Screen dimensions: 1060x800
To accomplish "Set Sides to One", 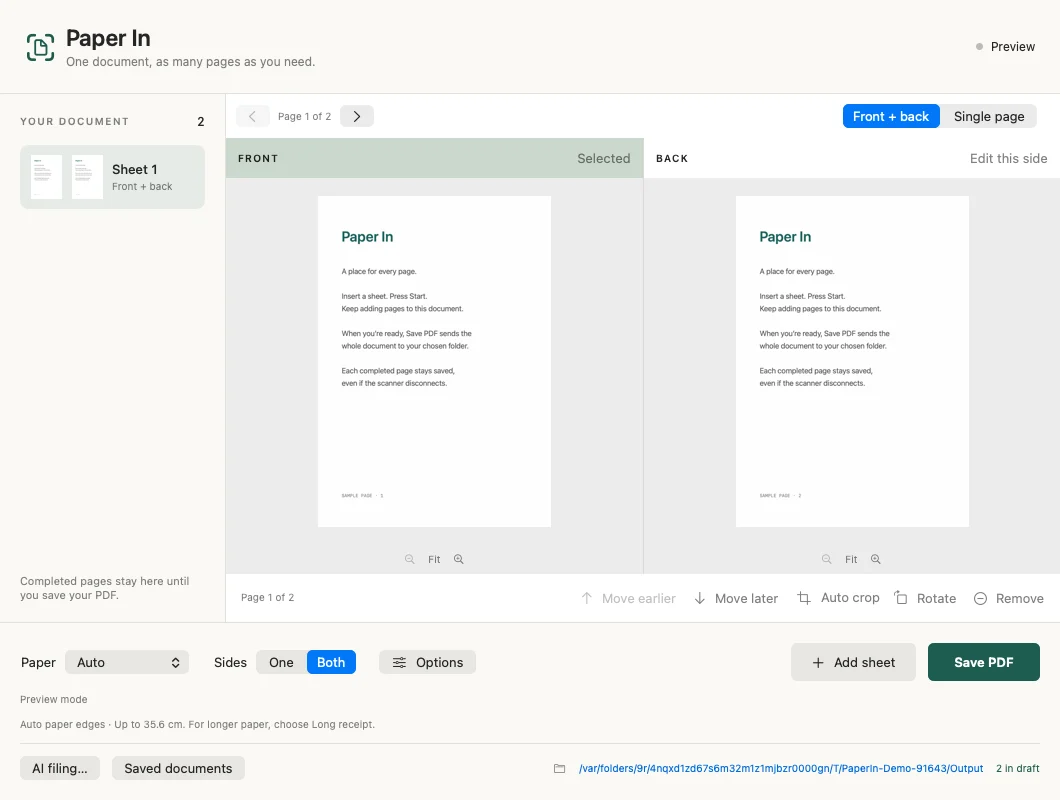I will click(281, 662).
